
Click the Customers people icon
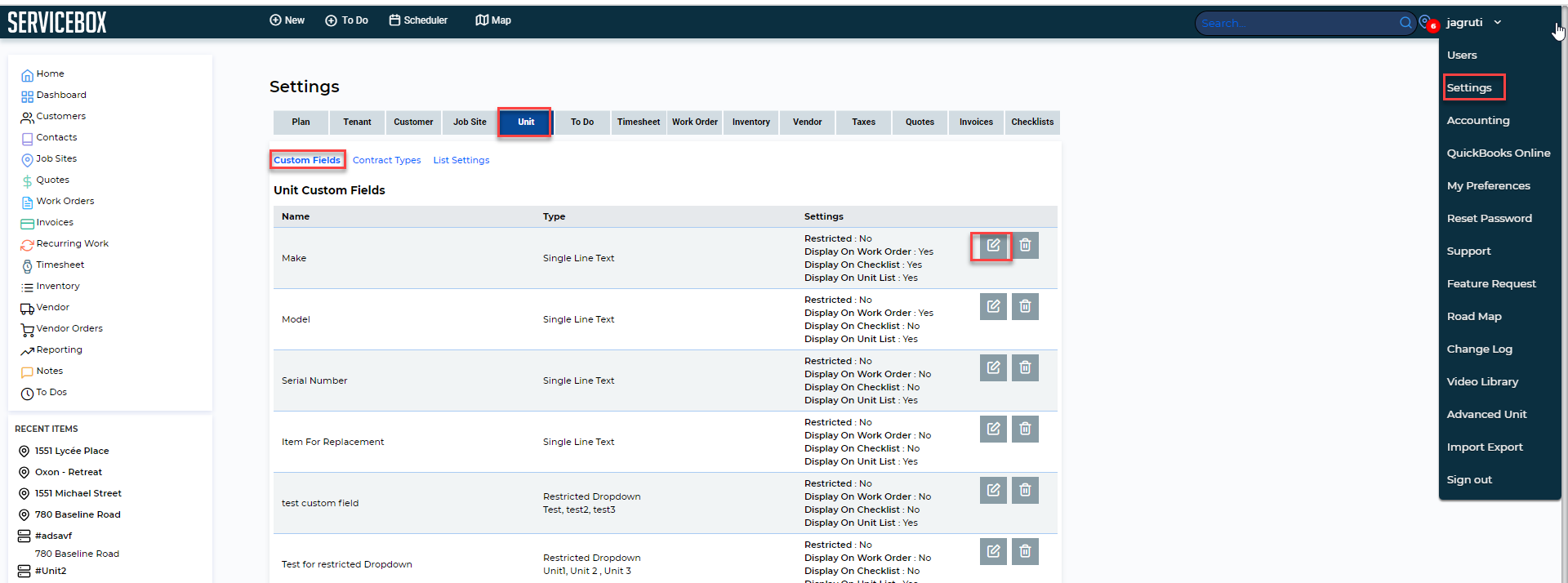(27, 118)
